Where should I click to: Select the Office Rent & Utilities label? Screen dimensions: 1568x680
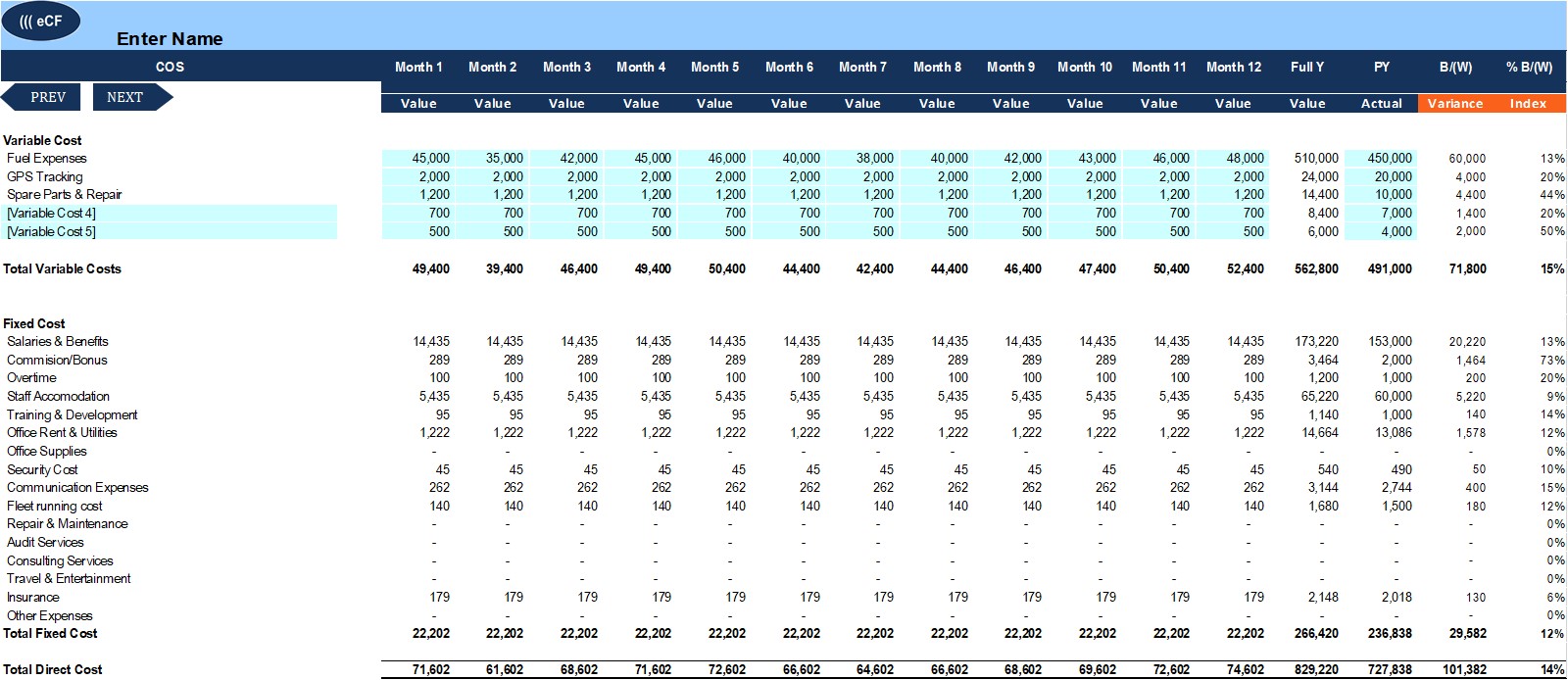click(62, 432)
